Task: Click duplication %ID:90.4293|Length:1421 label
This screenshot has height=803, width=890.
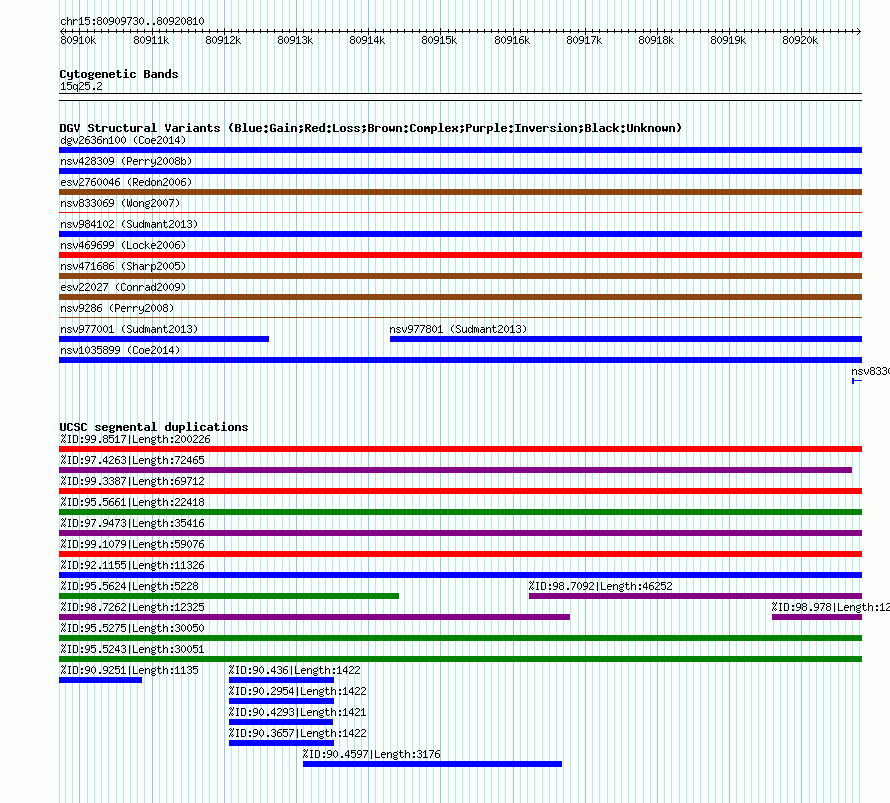Action: tap(297, 712)
